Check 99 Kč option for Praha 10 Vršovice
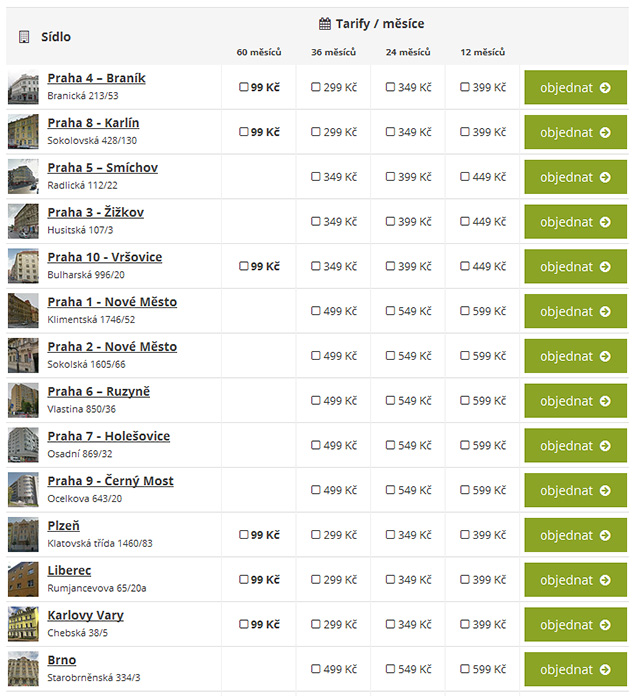The height and width of the screenshot is (696, 635). tap(244, 266)
